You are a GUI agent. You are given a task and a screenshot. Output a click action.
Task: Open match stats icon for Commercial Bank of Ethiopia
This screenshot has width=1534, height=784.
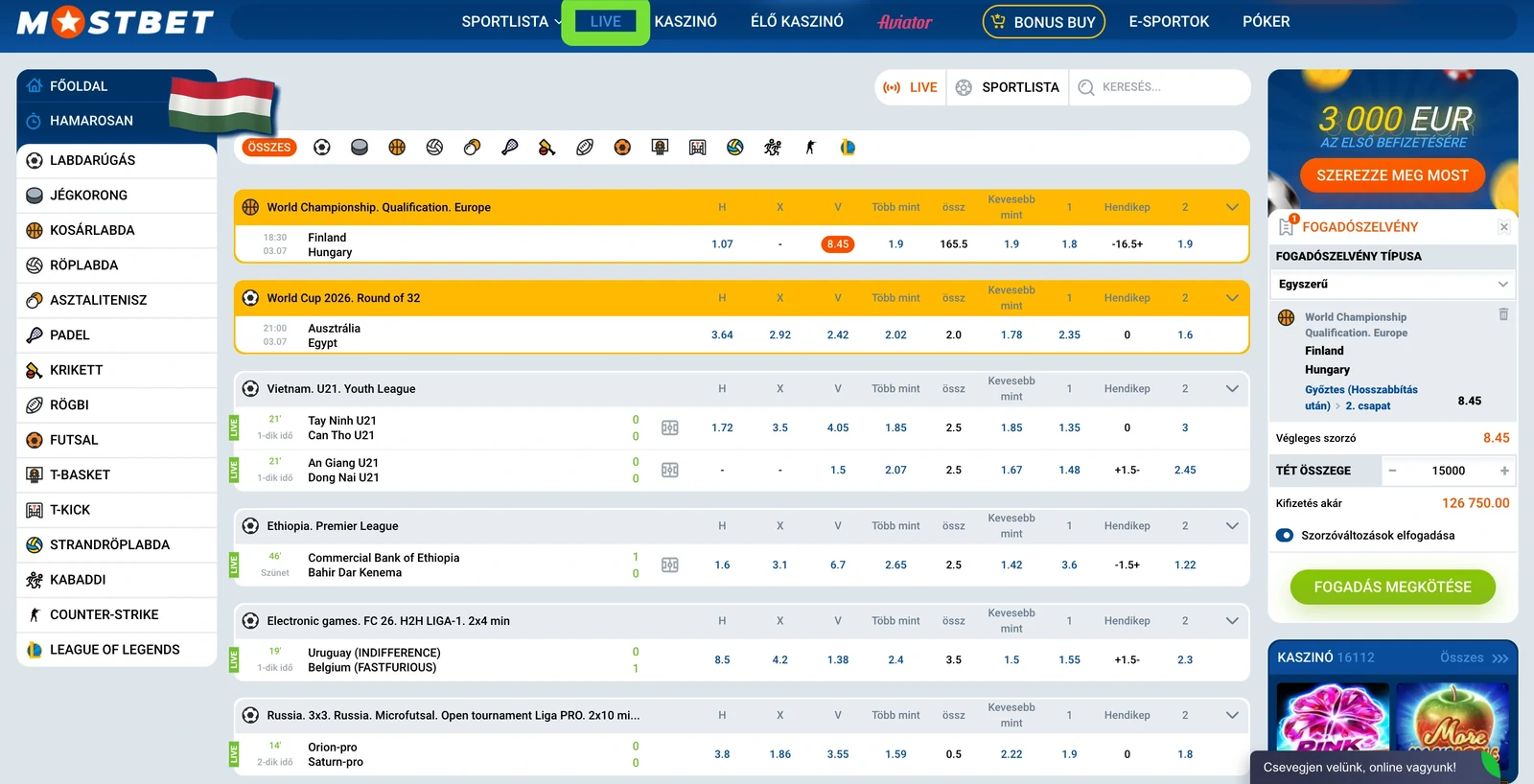(670, 565)
